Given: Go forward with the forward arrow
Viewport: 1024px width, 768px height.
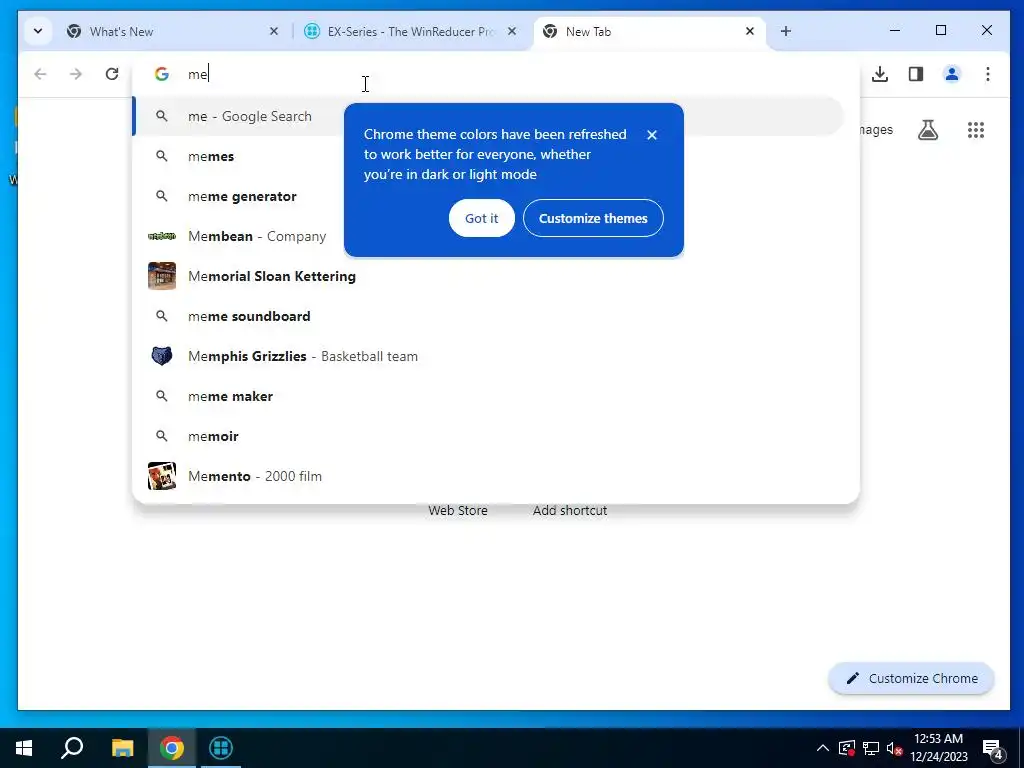Looking at the screenshot, I should click(x=76, y=74).
